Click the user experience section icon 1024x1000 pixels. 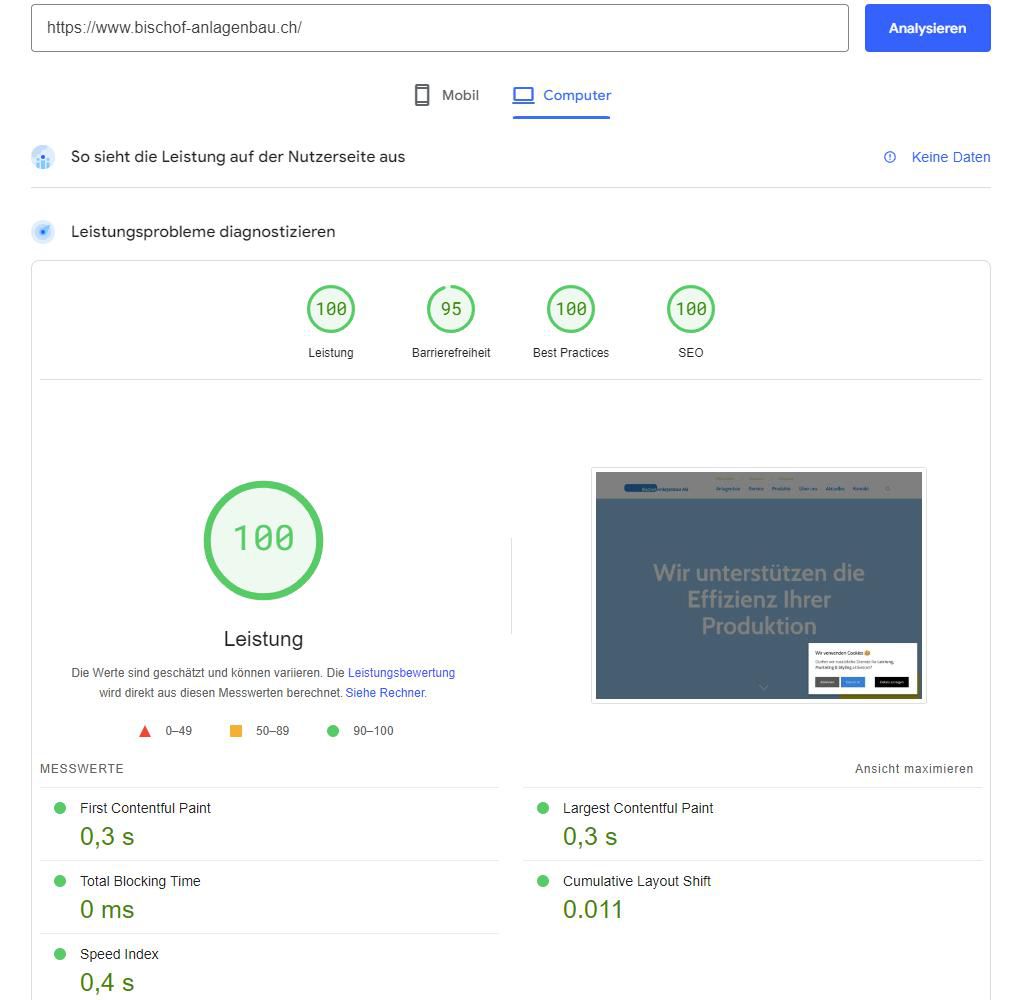click(43, 157)
